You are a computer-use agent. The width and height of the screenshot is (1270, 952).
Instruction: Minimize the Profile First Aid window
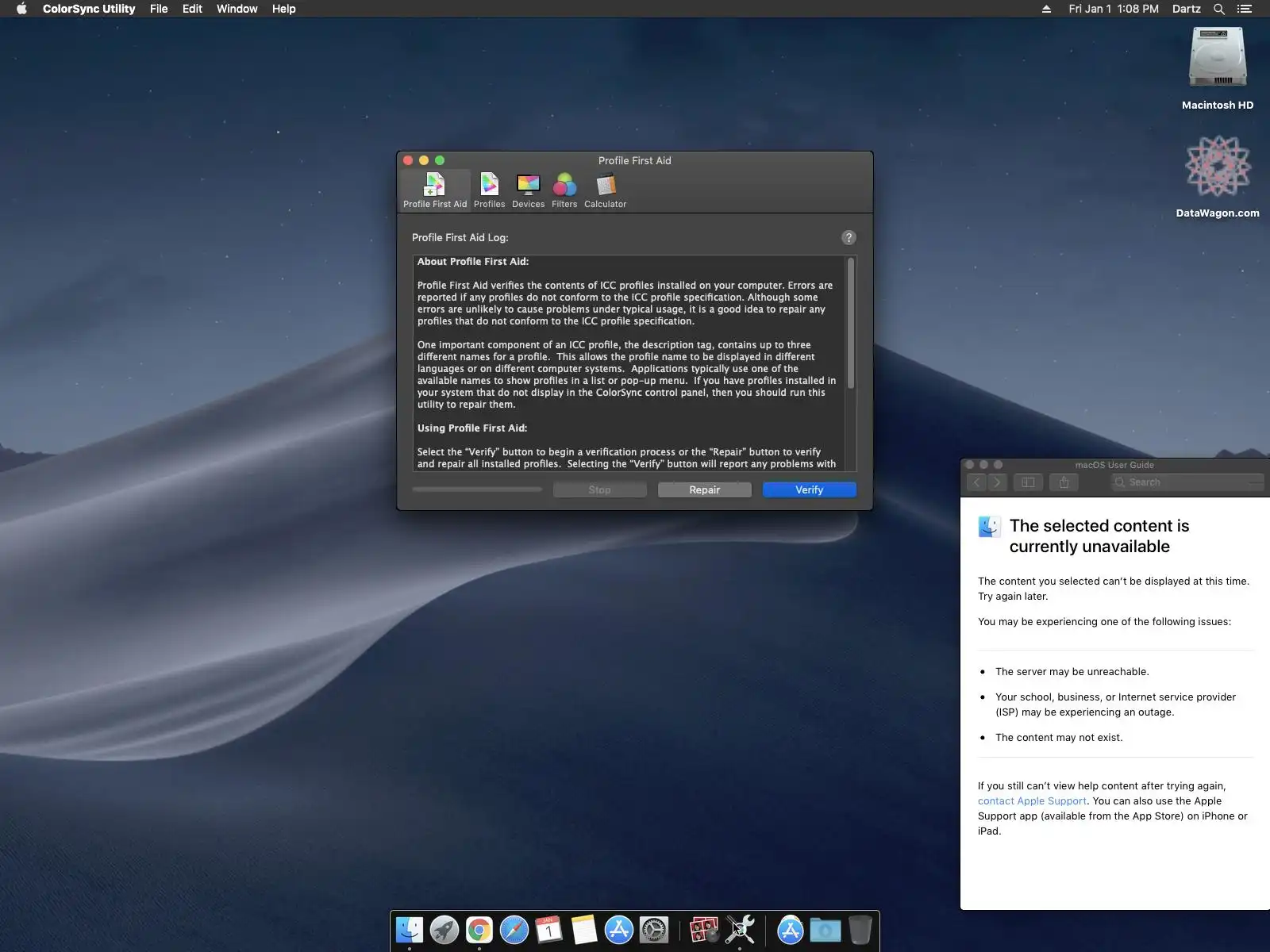point(424,160)
